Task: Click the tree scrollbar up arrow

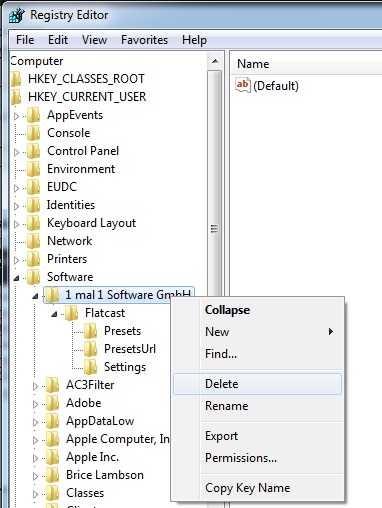Action: coord(215,61)
